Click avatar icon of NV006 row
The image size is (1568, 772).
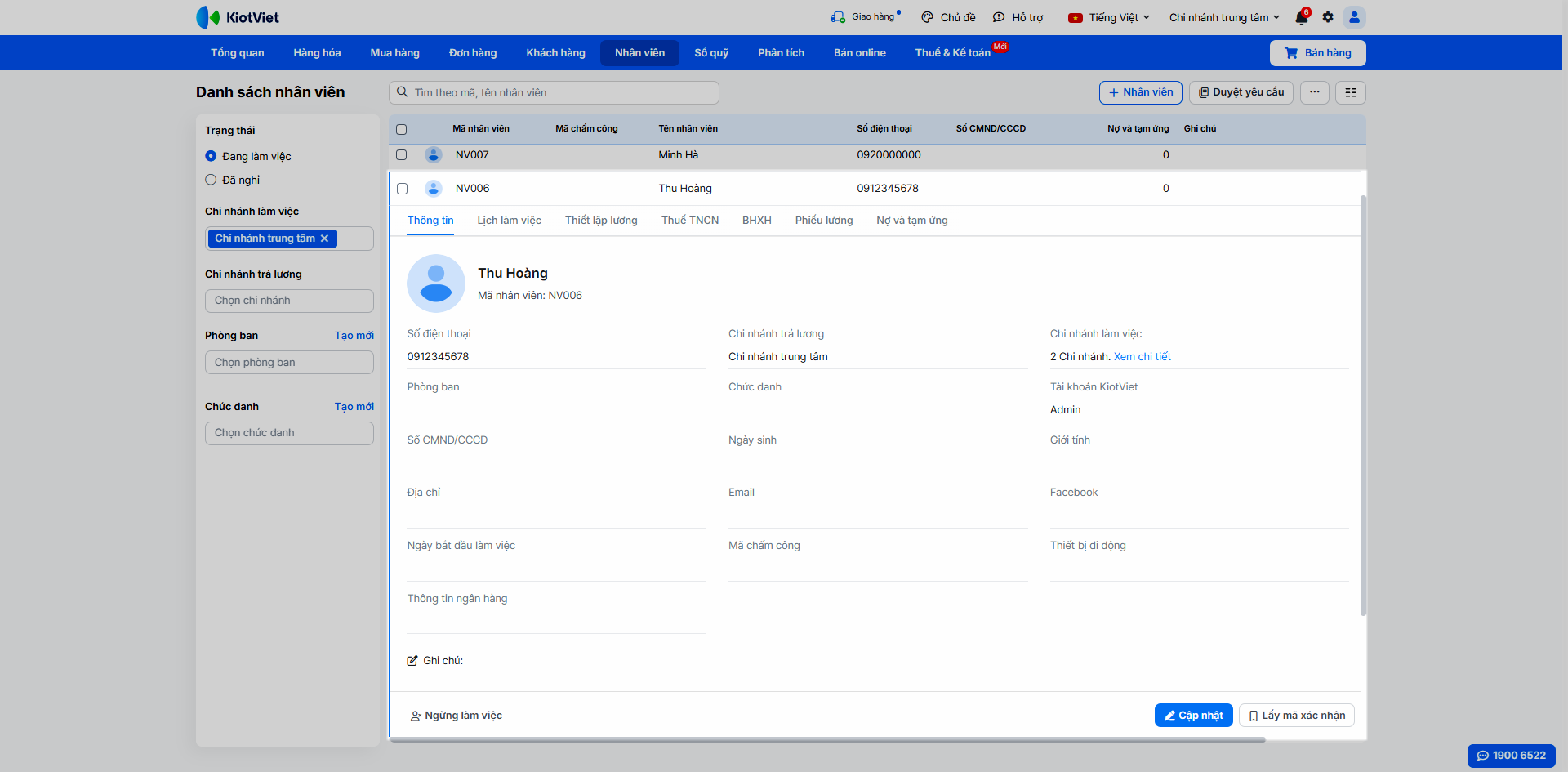434,189
